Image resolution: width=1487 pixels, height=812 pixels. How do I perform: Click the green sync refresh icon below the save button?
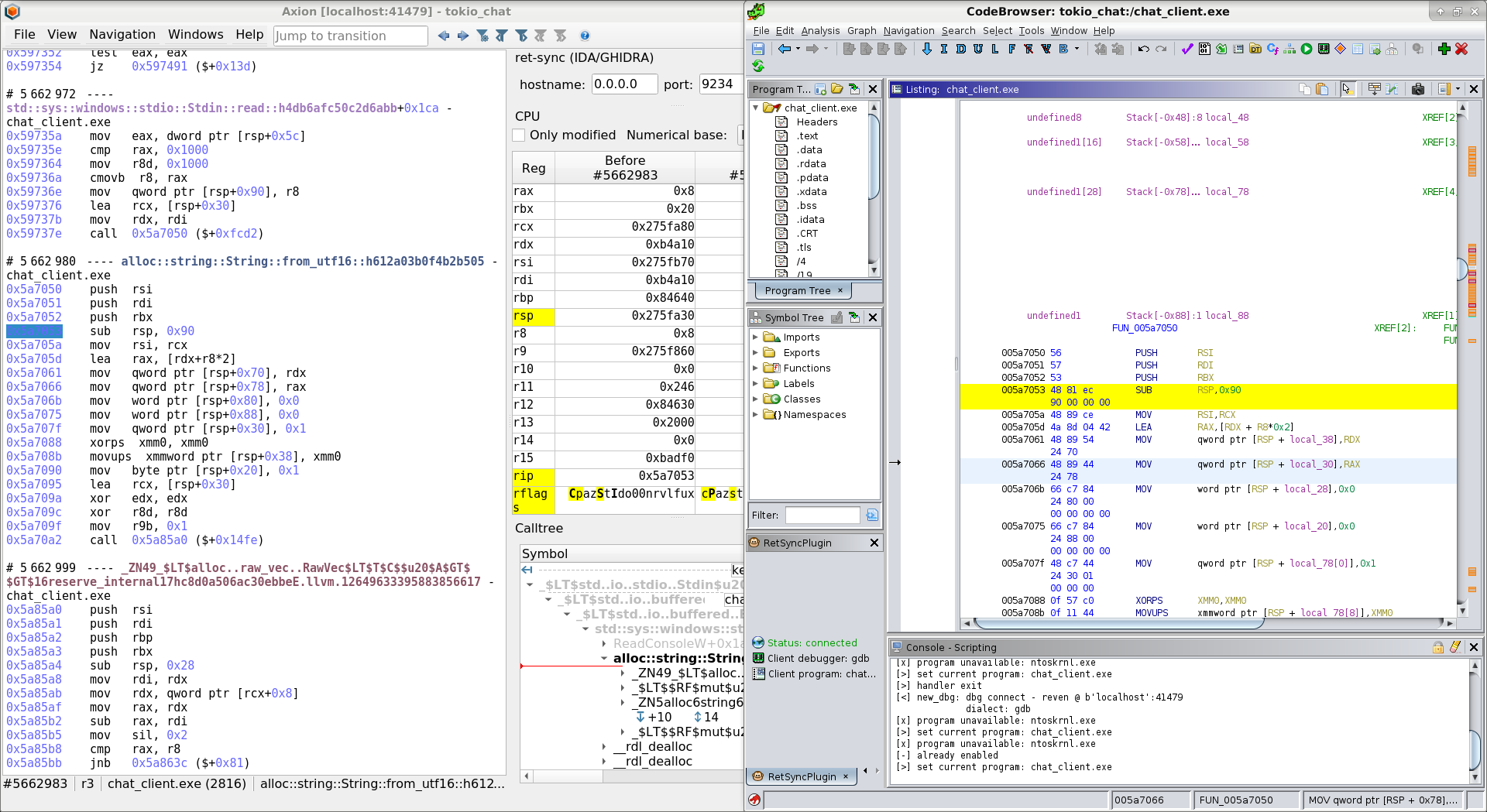pyautogui.click(x=758, y=67)
